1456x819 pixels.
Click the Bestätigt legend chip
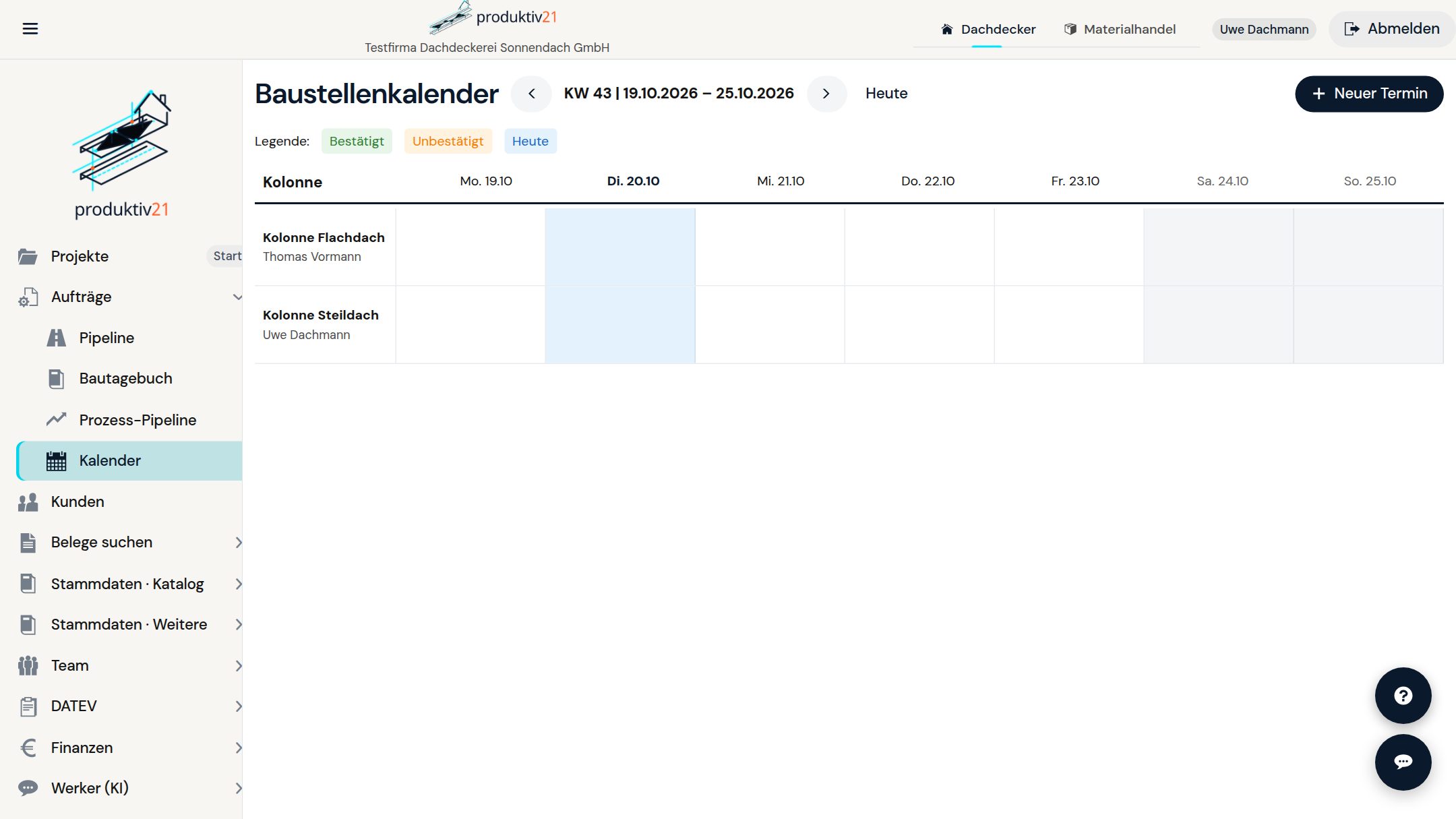[x=357, y=142]
